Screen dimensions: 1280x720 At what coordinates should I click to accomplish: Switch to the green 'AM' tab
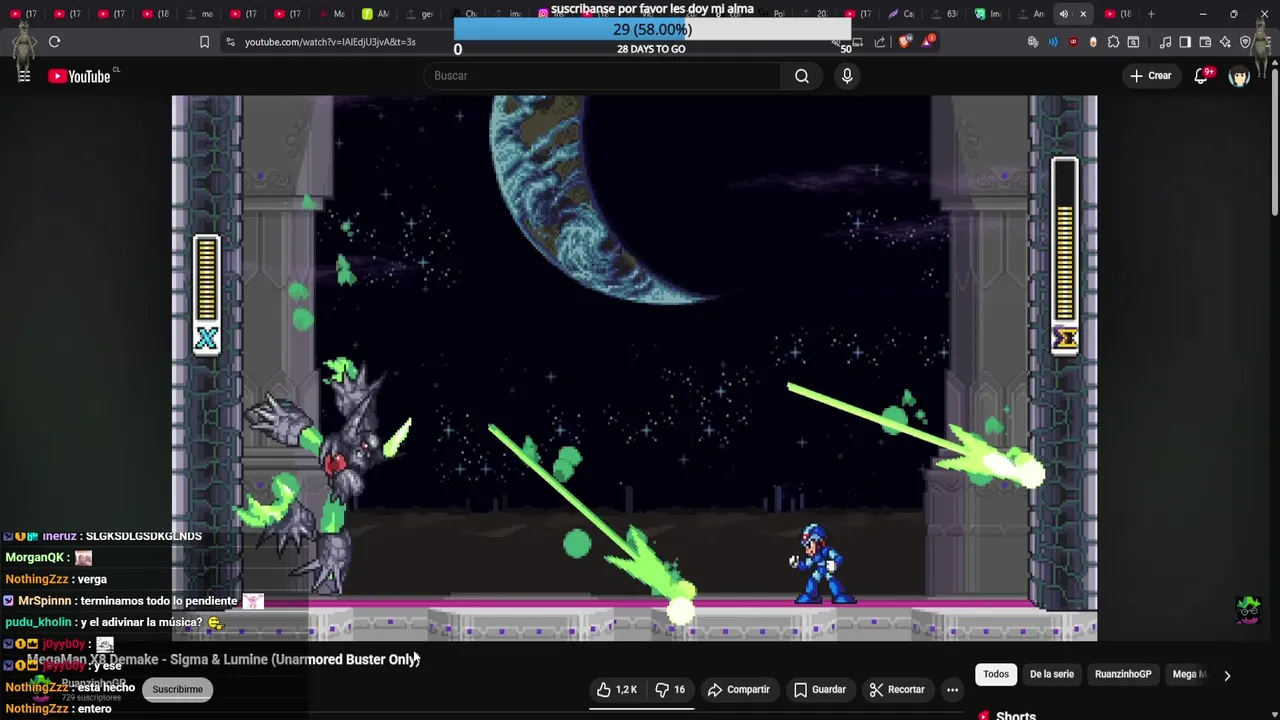click(x=376, y=14)
